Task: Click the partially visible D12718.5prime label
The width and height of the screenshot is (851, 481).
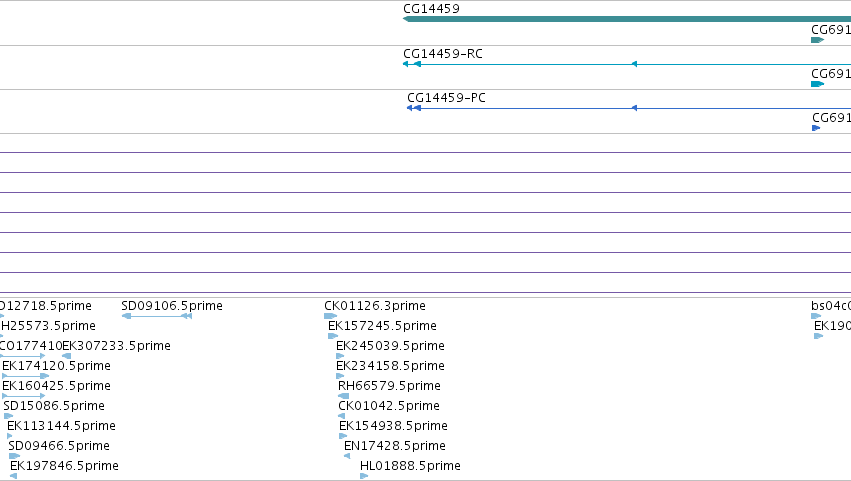Action: pyautogui.click(x=46, y=306)
